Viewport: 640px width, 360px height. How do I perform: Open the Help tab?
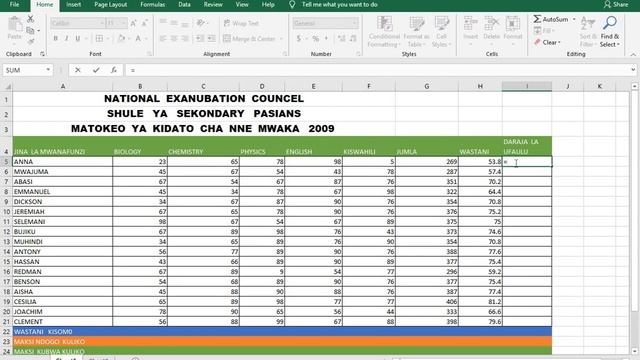point(268,4)
